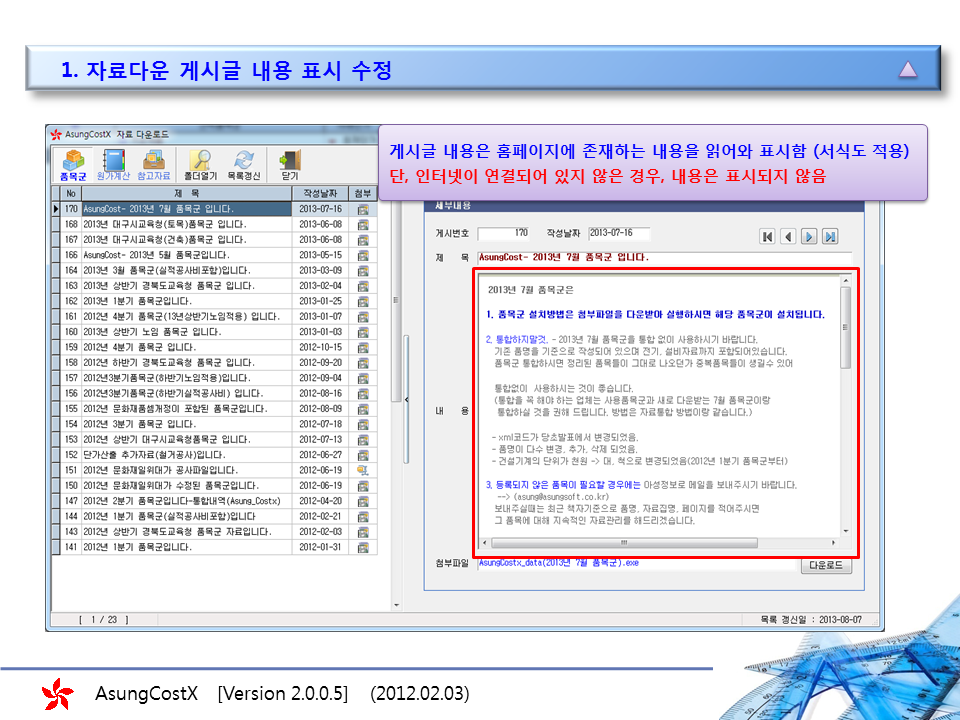Image resolution: width=960 pixels, height=720 pixels.
Task: Click the content area horizontal scrollbar thumb
Action: click(x=624, y=542)
